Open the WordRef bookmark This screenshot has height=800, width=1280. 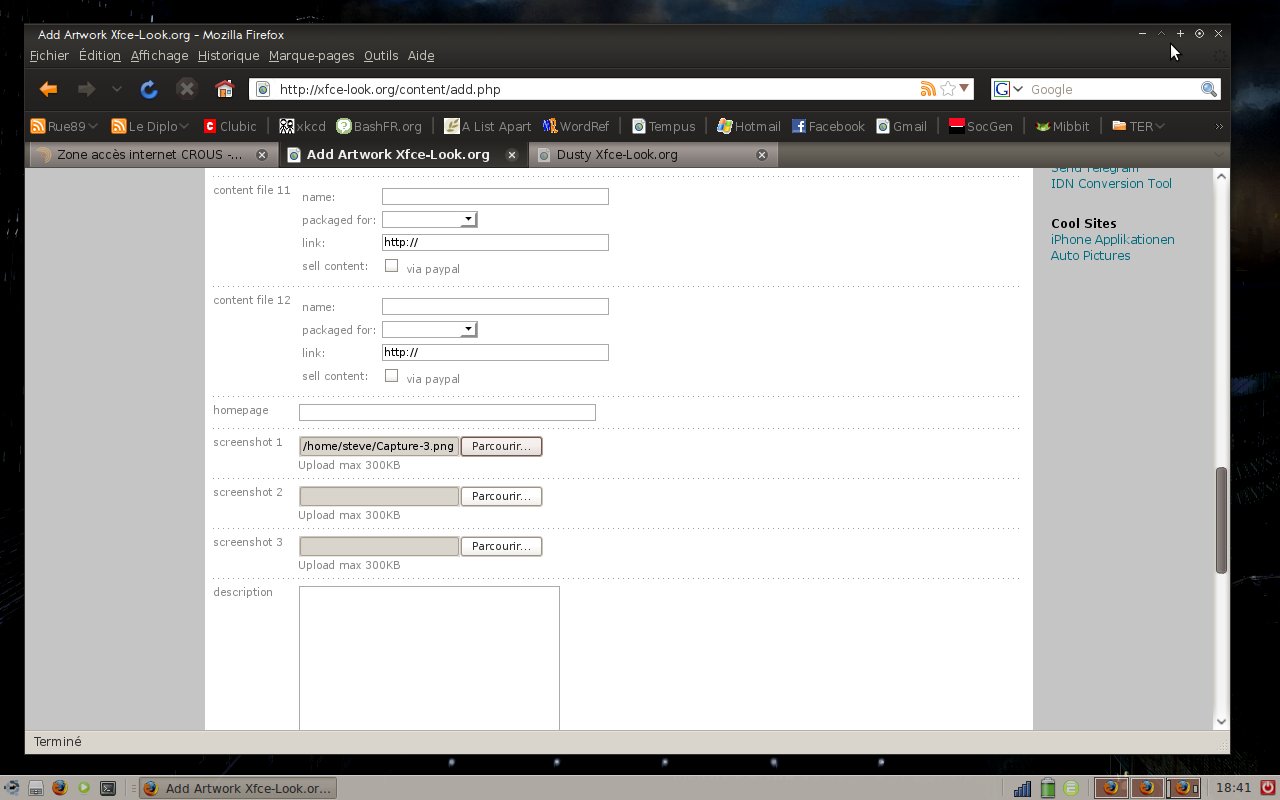click(576, 126)
